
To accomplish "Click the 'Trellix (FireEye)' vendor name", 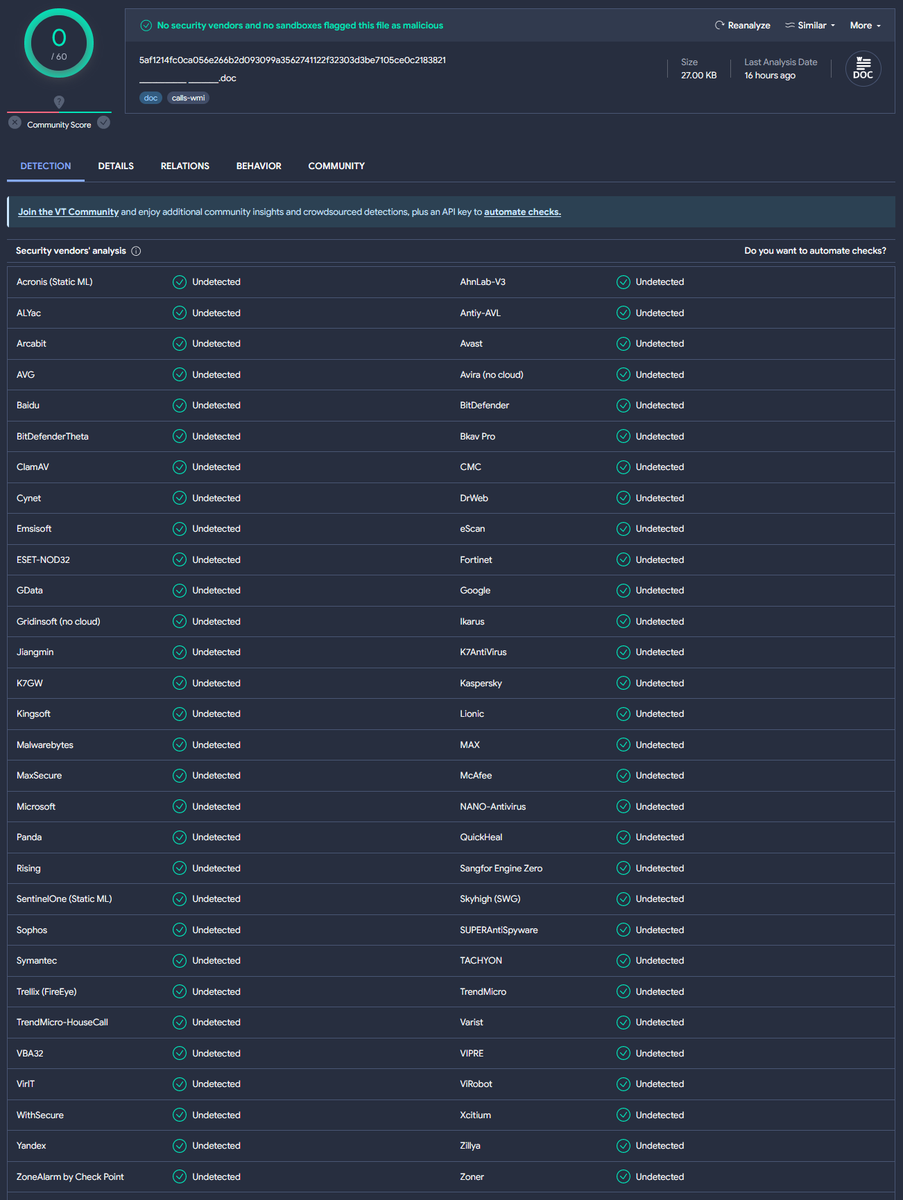I will pyautogui.click(x=46, y=992).
